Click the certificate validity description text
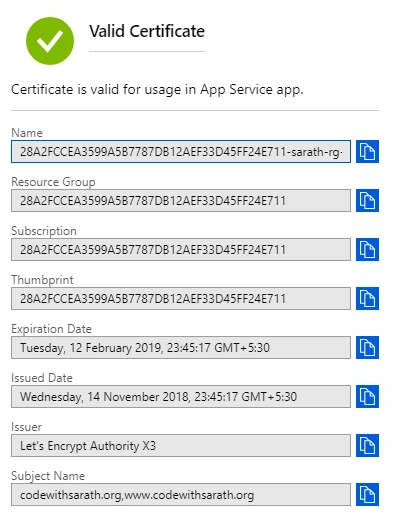The height and width of the screenshot is (515, 395). [x=157, y=90]
